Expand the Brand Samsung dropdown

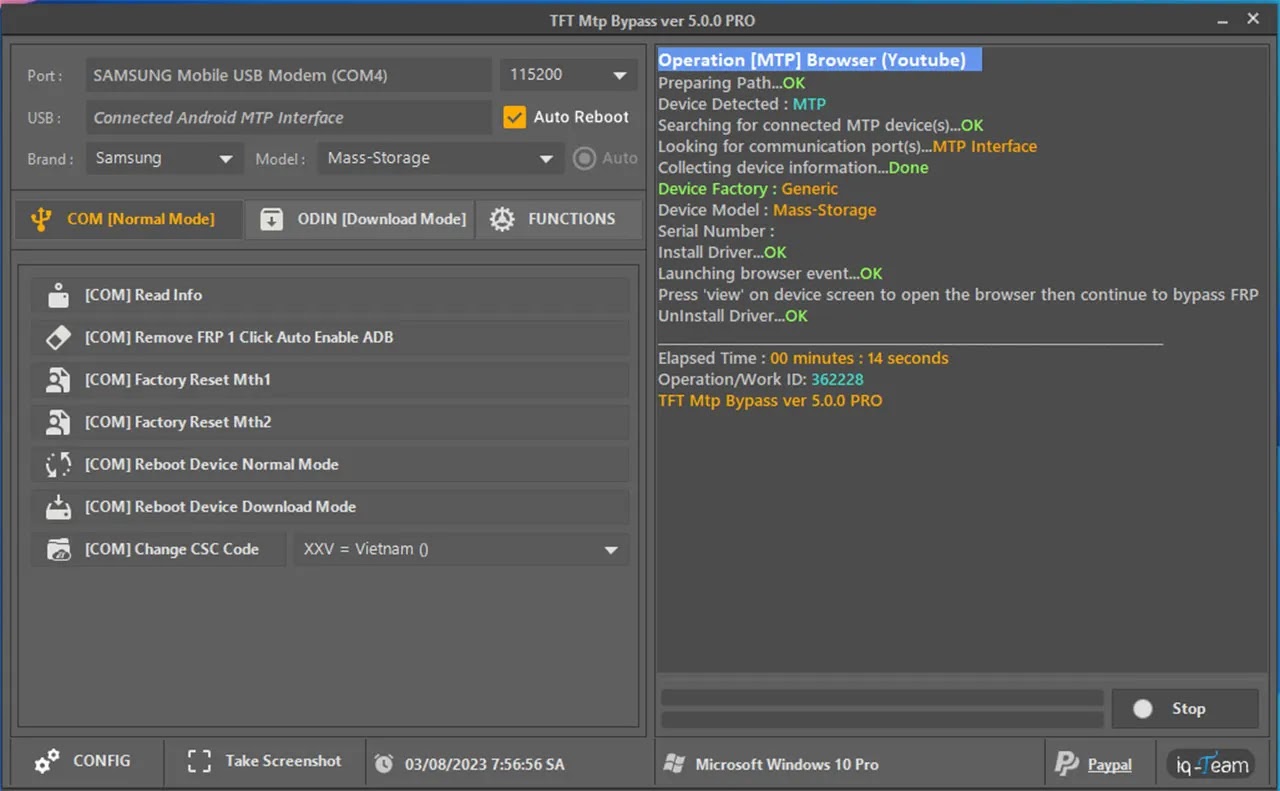click(x=164, y=158)
